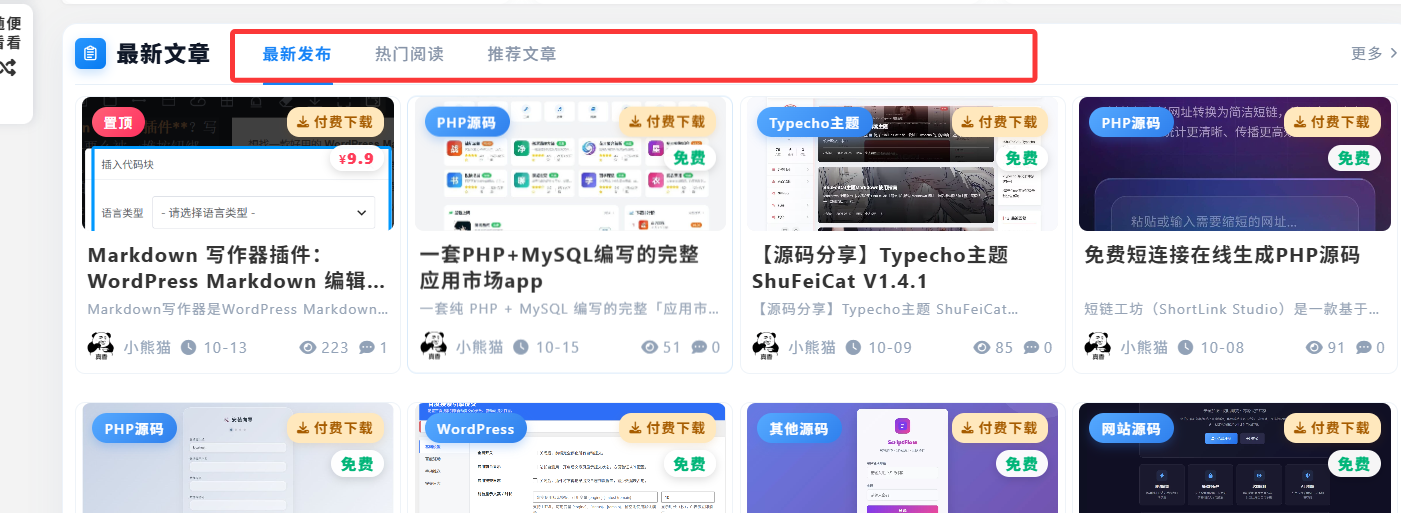Click the 免费 badge on the 网站源码 card

(1352, 464)
